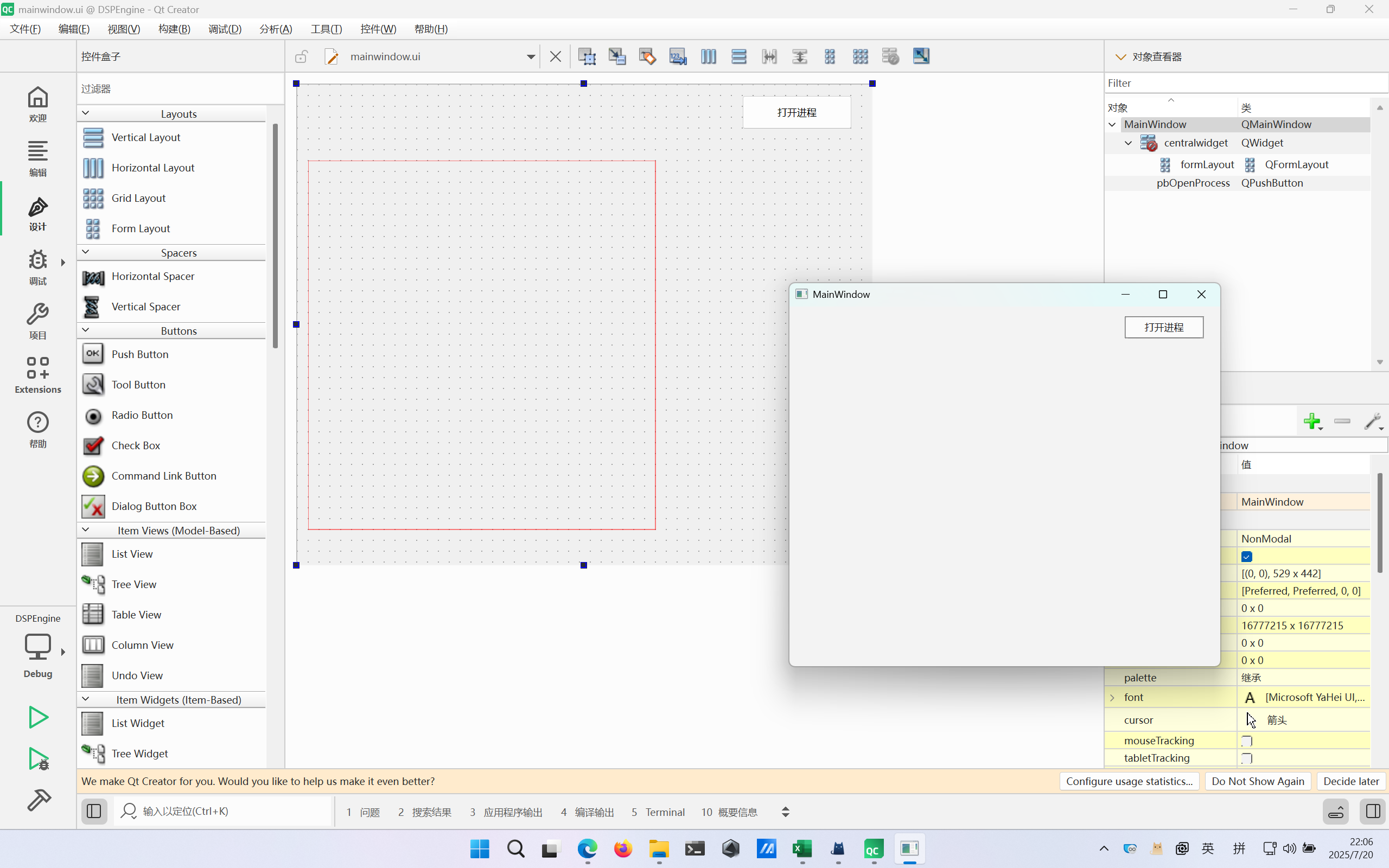1389x868 pixels.
Task: Click the green plus add property icon
Action: [x=1311, y=422]
